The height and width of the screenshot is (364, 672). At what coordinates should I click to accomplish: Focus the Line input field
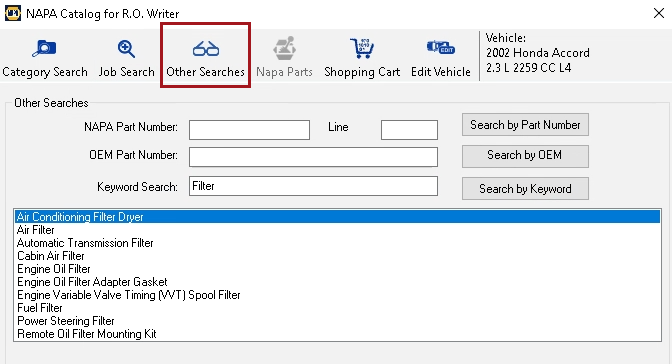click(x=409, y=129)
